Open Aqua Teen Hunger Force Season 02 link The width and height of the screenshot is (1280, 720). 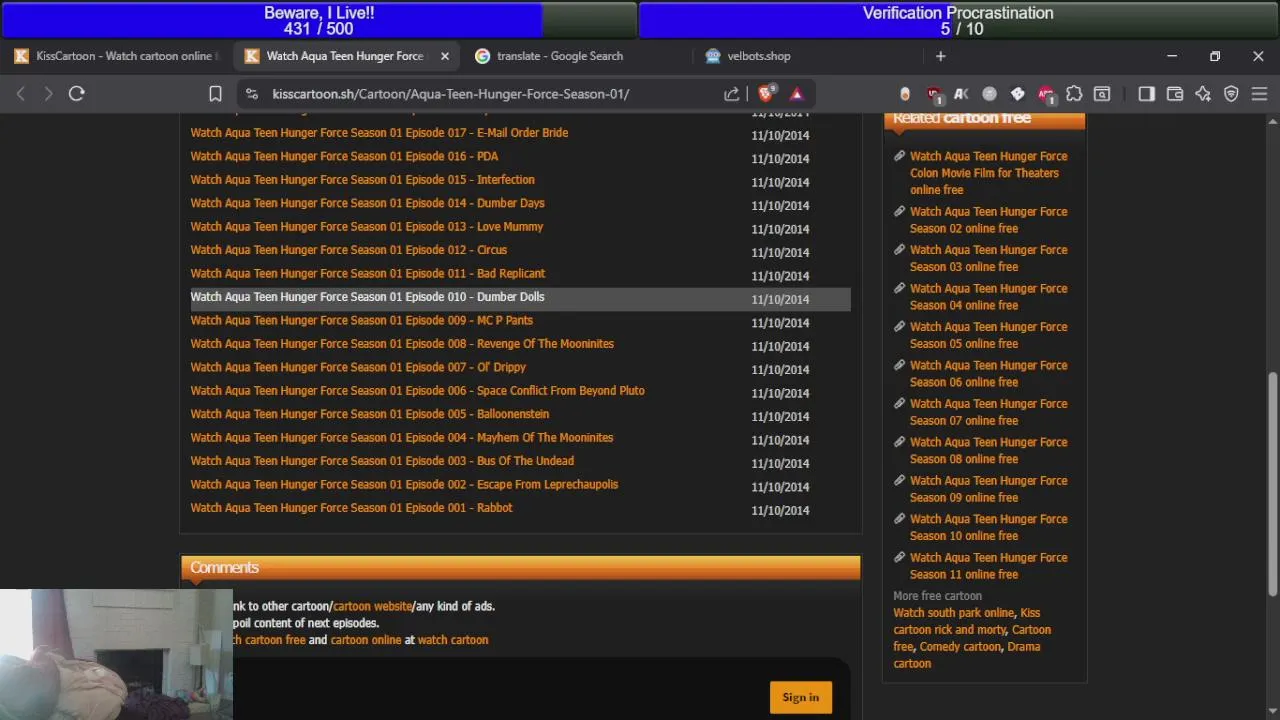click(988, 220)
